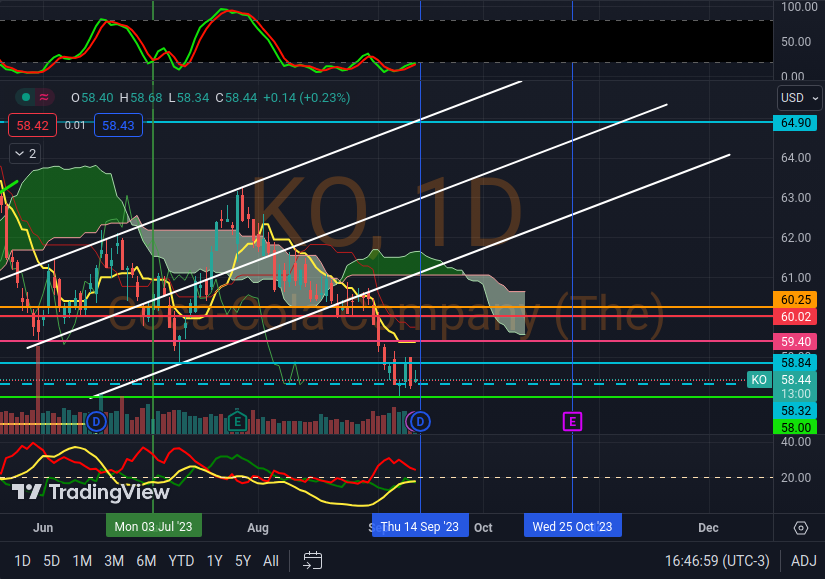Select the All time range
Viewport: 825px width, 579px height.
point(271,561)
